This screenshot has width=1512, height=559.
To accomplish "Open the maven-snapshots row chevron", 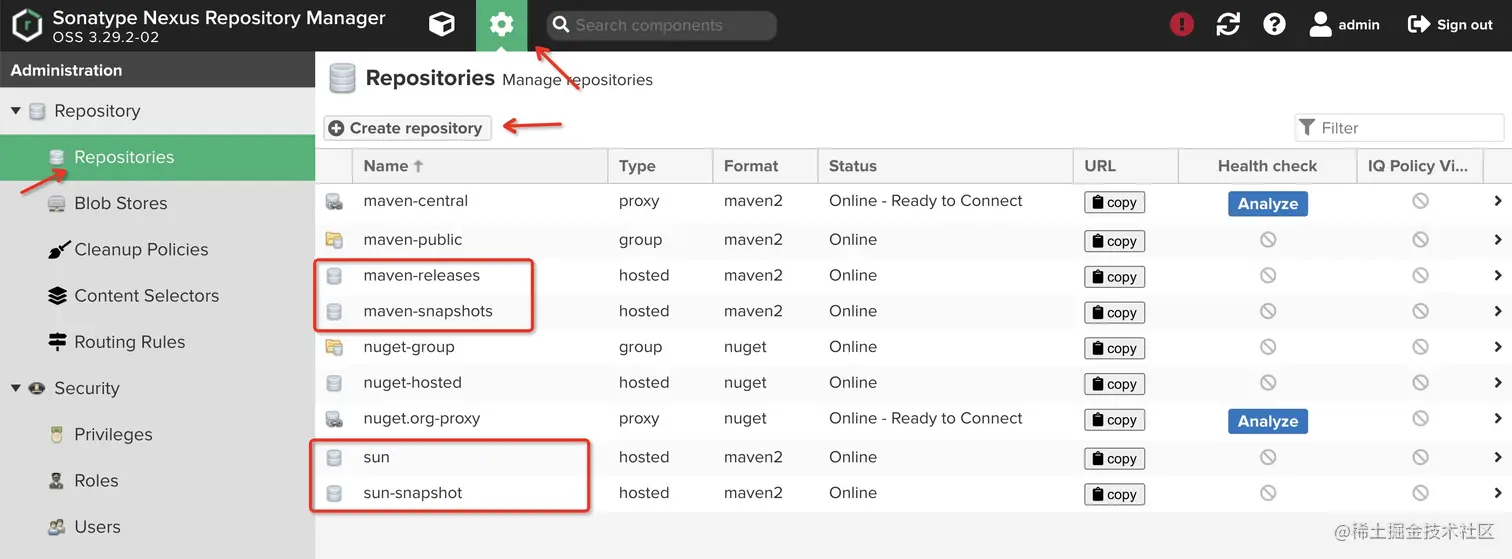I will click(x=1497, y=311).
